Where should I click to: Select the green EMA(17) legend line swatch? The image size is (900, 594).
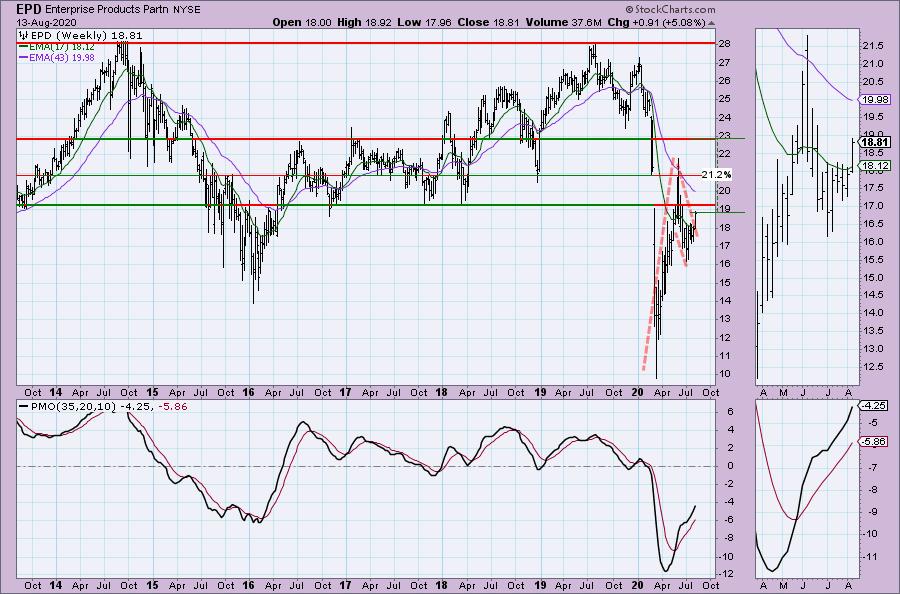[x=24, y=47]
